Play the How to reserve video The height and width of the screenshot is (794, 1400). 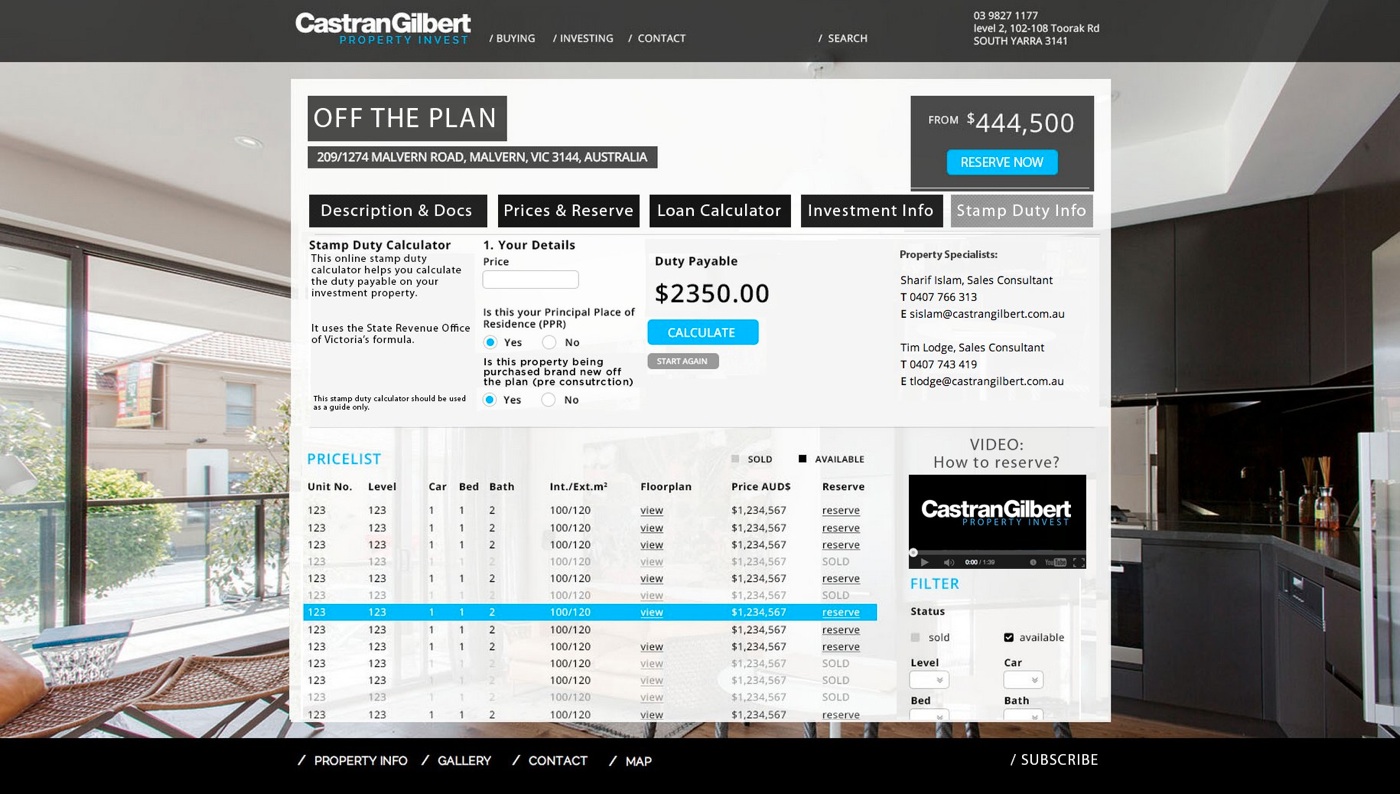point(924,562)
